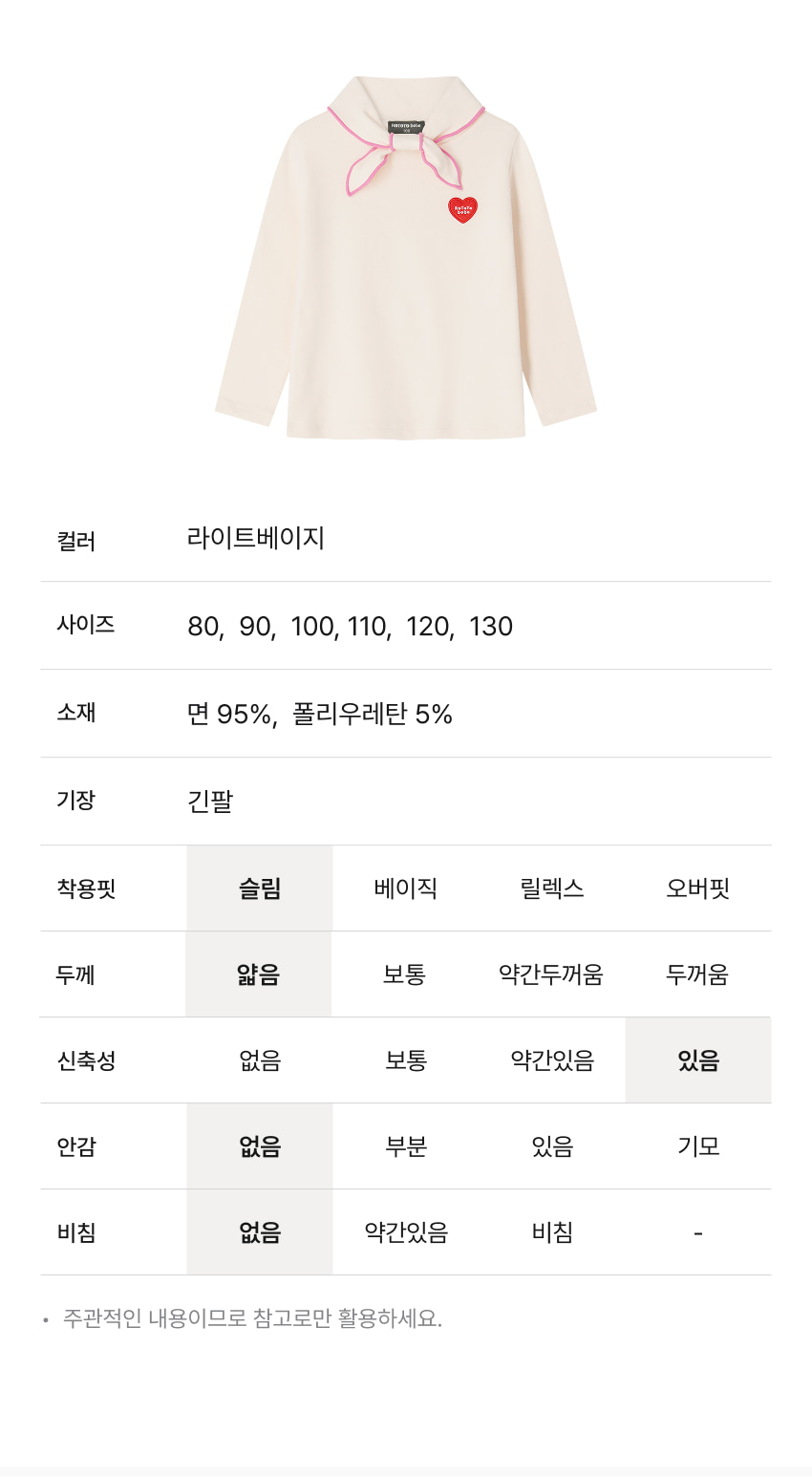Image resolution: width=812 pixels, height=1477 pixels.
Task: Select 얇음 in the 두께 row
Action: 259,974
